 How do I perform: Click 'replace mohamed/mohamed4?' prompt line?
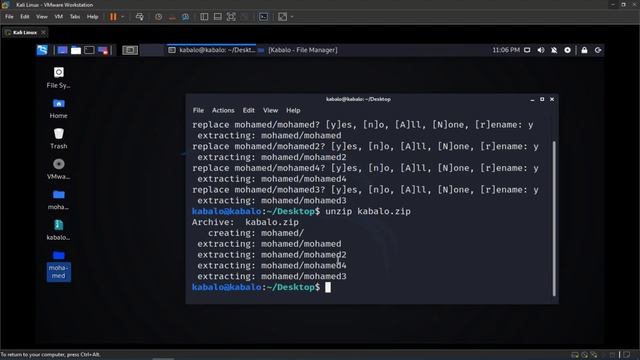pyautogui.click(x=365, y=168)
